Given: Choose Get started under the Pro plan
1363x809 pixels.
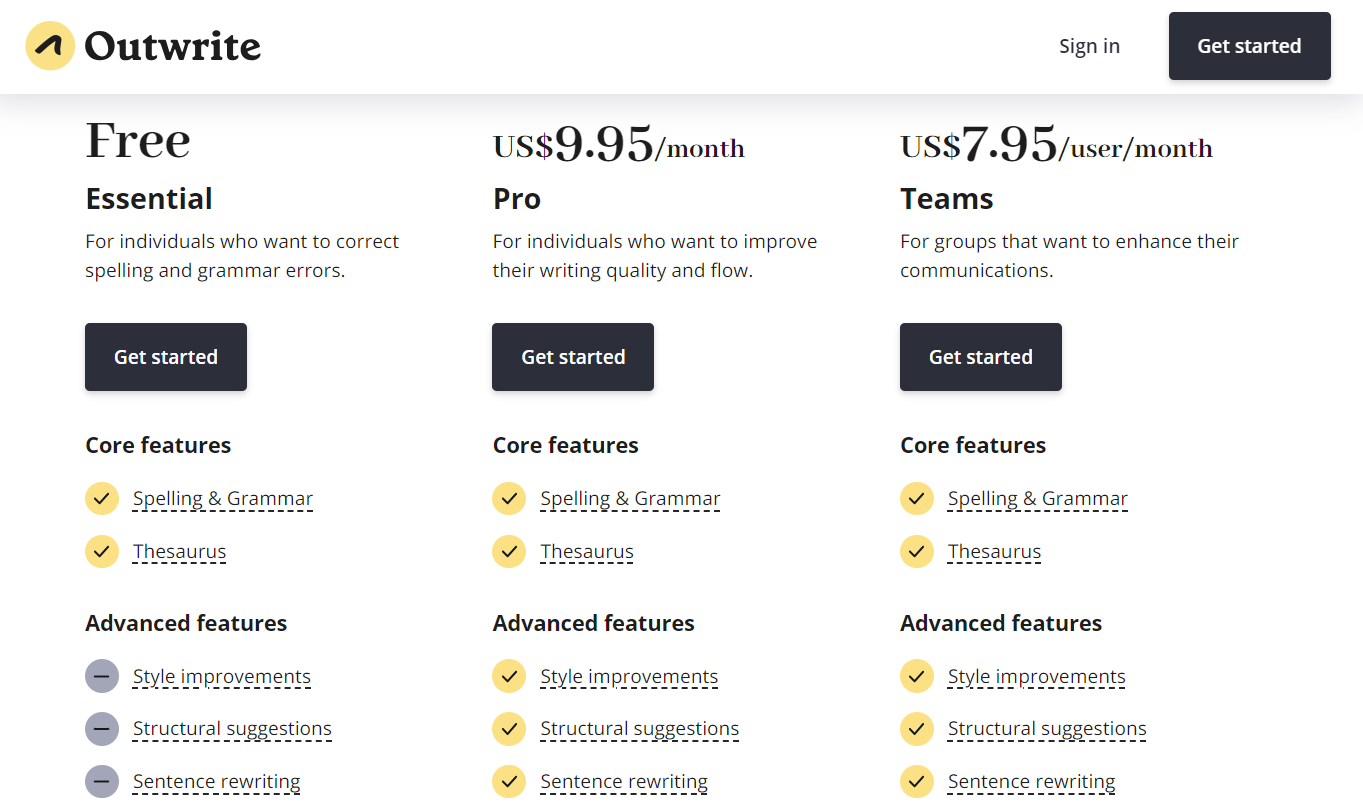Looking at the screenshot, I should pyautogui.click(x=573, y=357).
